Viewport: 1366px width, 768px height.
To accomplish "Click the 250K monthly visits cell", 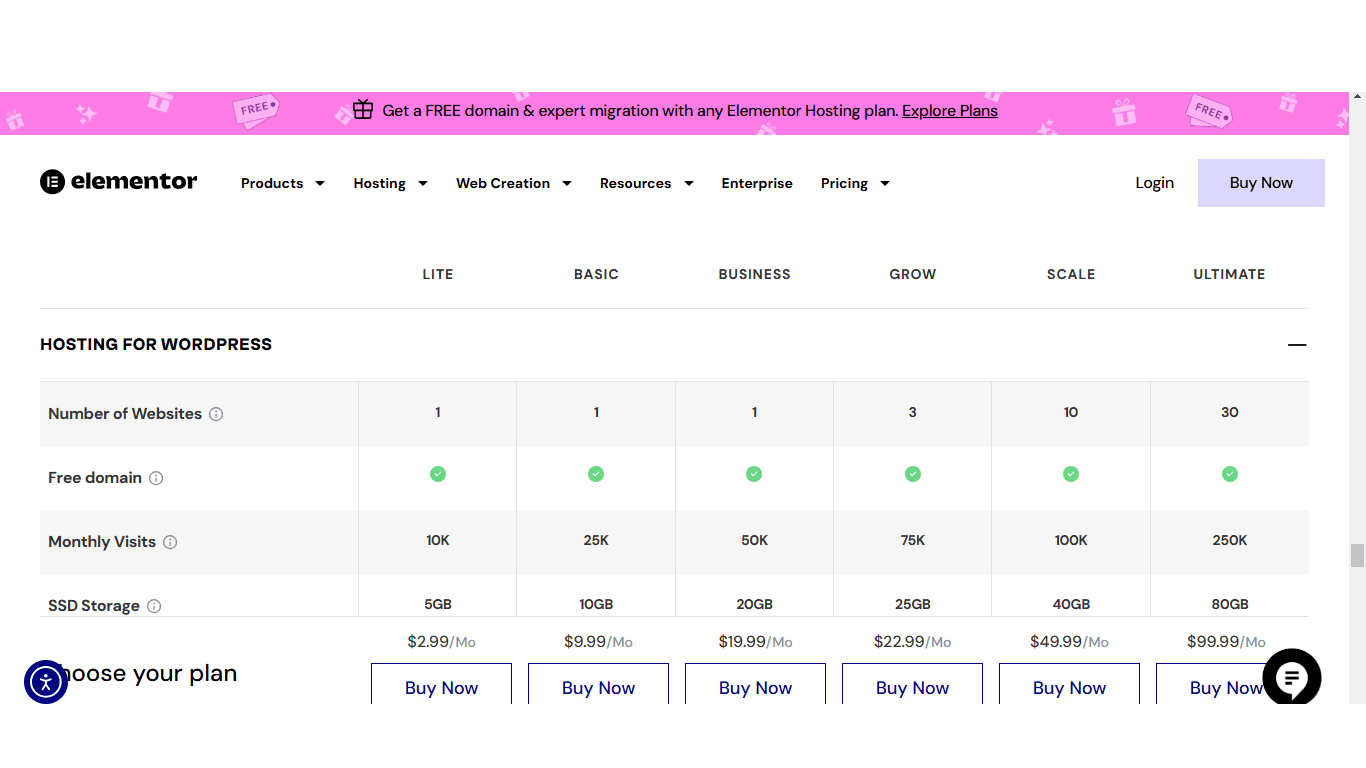I will point(1230,540).
